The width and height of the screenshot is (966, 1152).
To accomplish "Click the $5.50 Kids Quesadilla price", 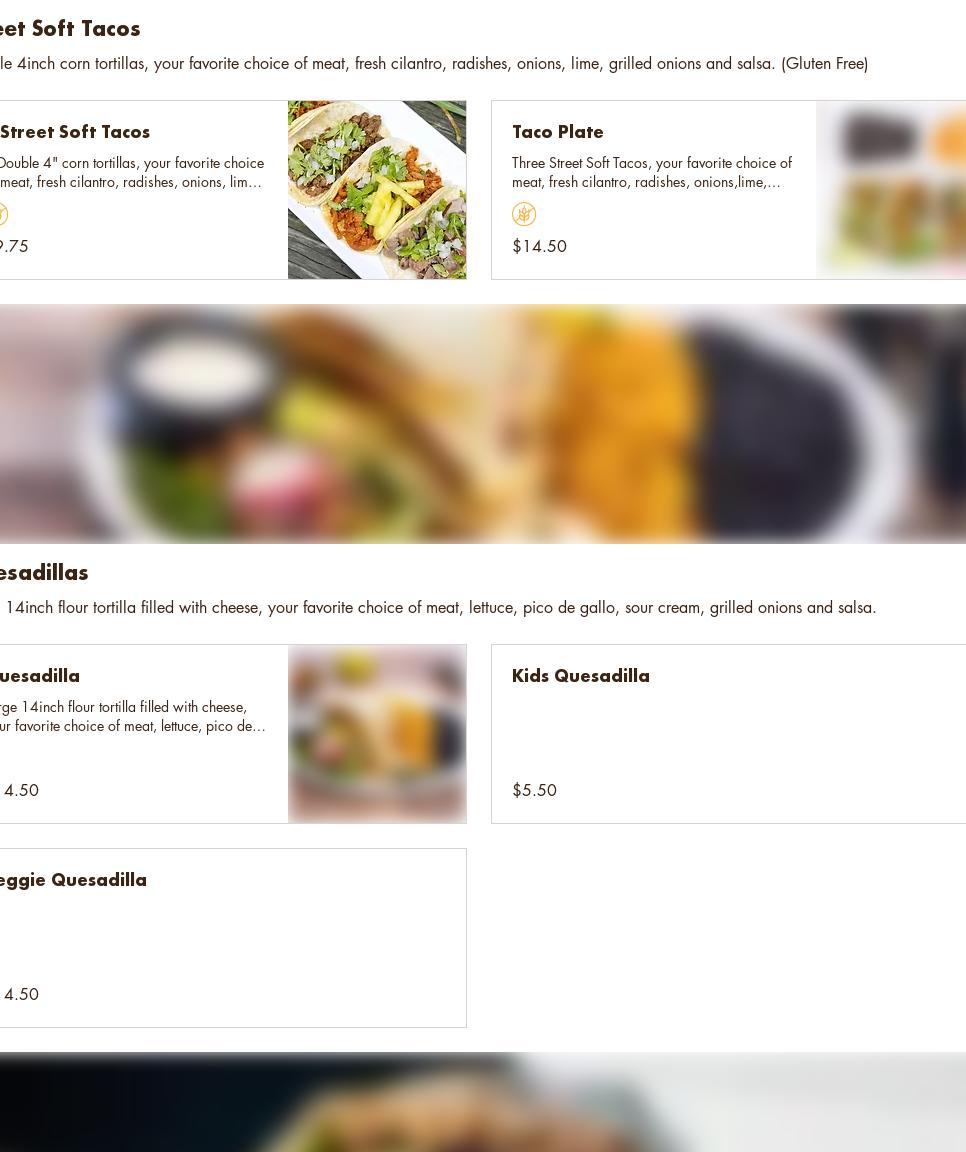I will tap(534, 791).
